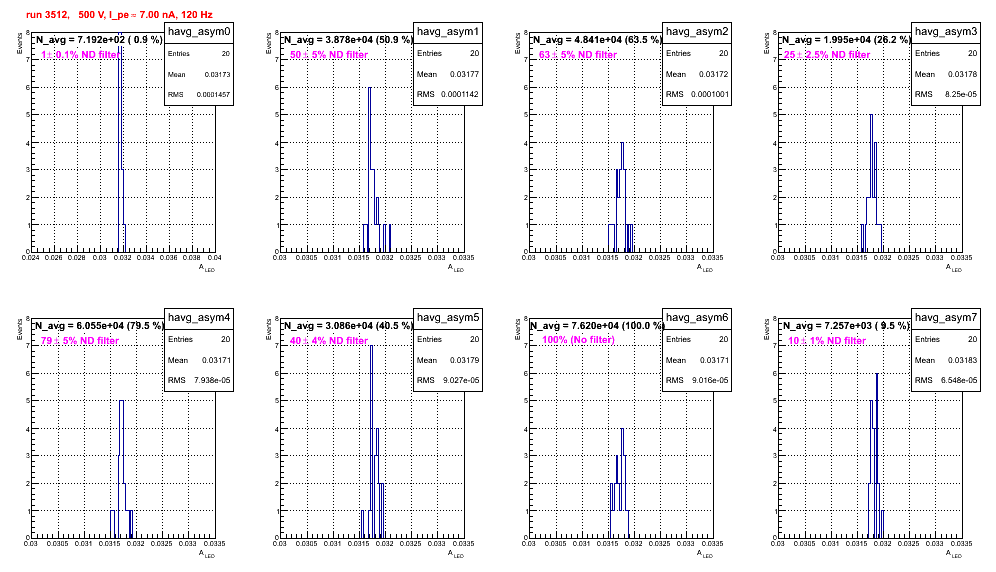Click Mean 0.03178 in havg_asym3 stats

[x=946, y=74]
